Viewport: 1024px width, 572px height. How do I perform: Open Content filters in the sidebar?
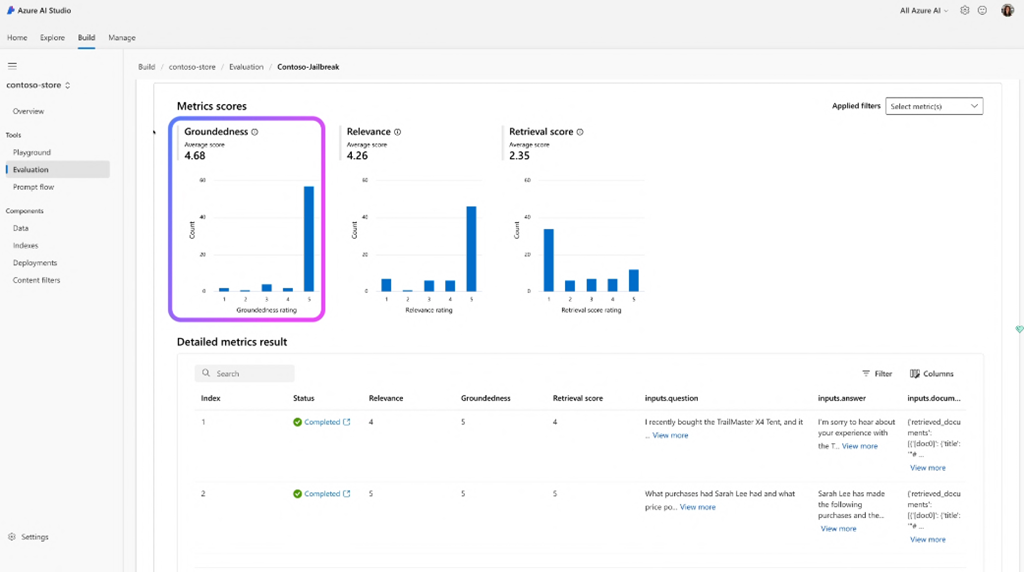[x=36, y=280]
